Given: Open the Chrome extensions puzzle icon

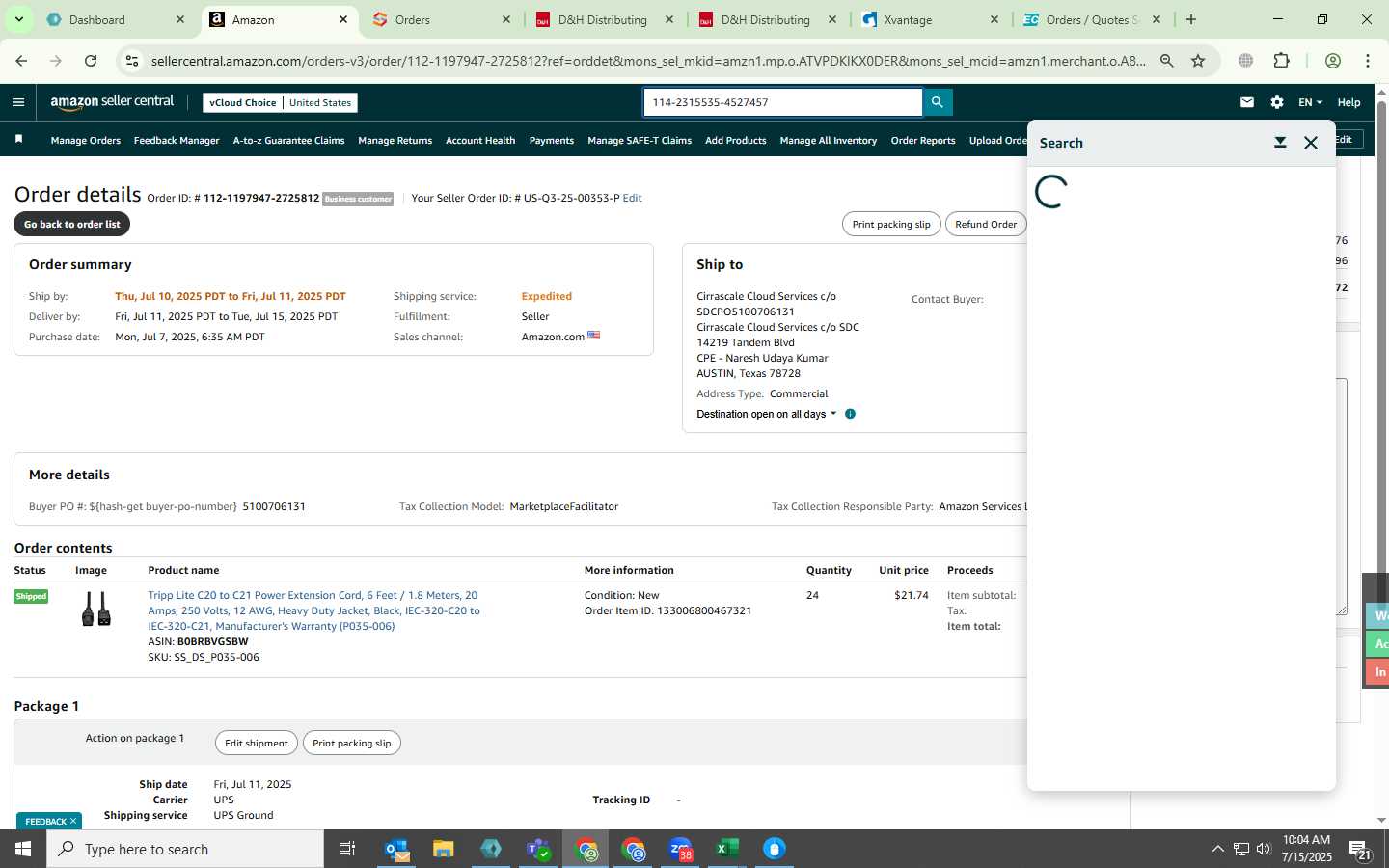Looking at the screenshot, I should coord(1281,61).
